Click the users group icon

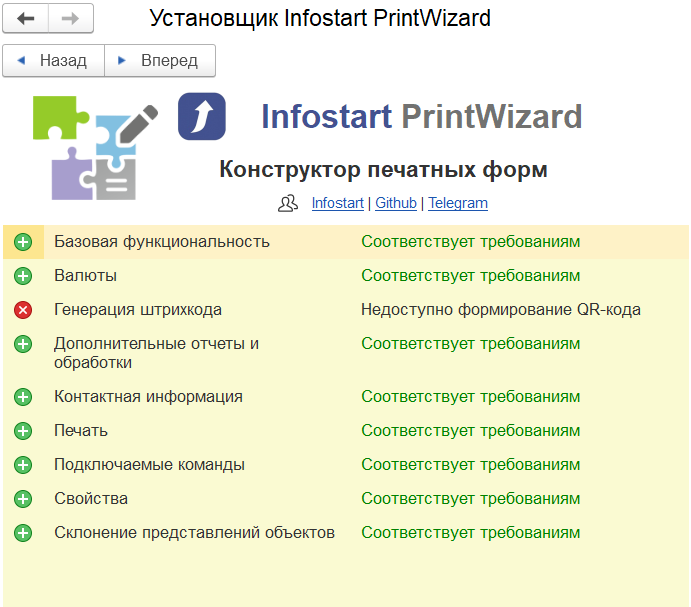point(288,203)
